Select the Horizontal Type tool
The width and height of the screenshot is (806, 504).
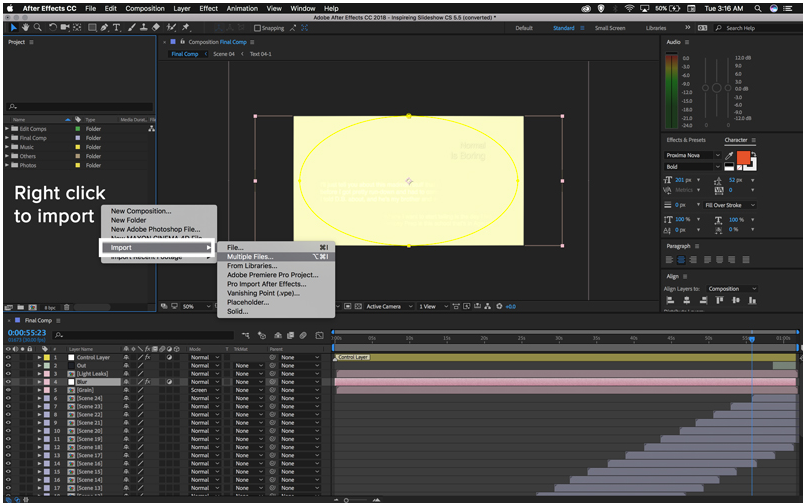(x=117, y=28)
